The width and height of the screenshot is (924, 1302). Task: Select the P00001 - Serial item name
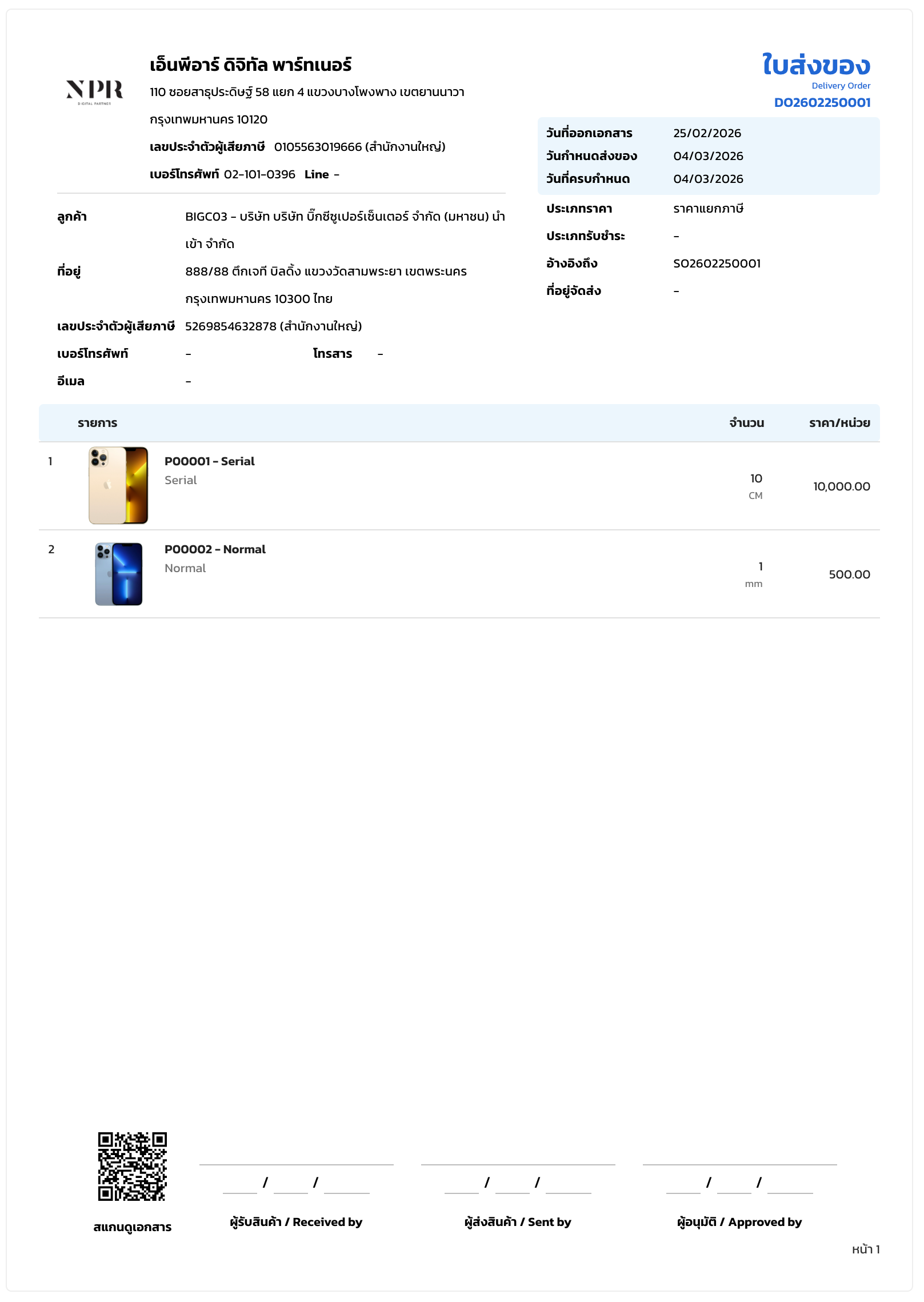point(210,461)
